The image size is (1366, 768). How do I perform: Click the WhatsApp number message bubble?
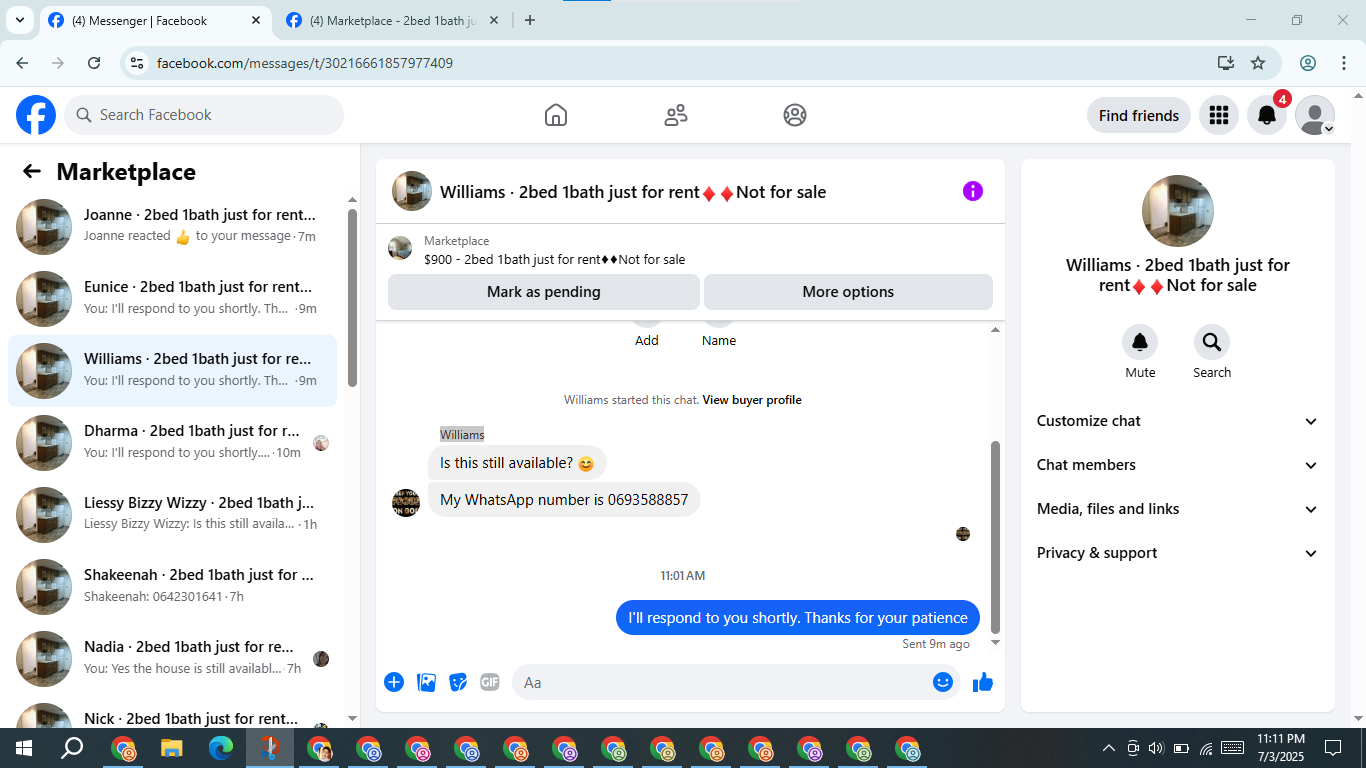(x=564, y=499)
